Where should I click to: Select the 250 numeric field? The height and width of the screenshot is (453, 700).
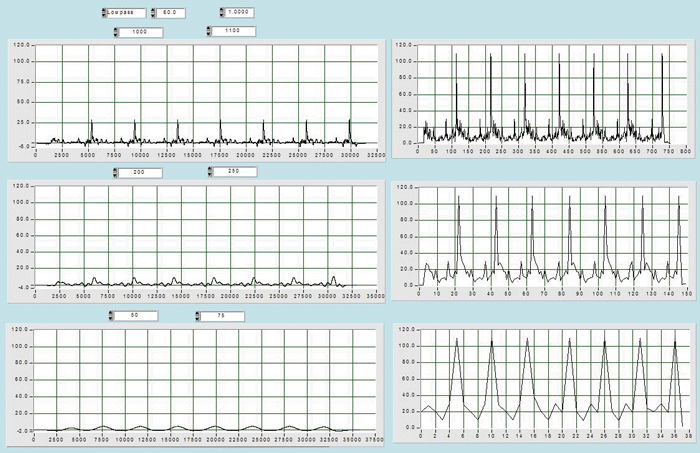(234, 171)
